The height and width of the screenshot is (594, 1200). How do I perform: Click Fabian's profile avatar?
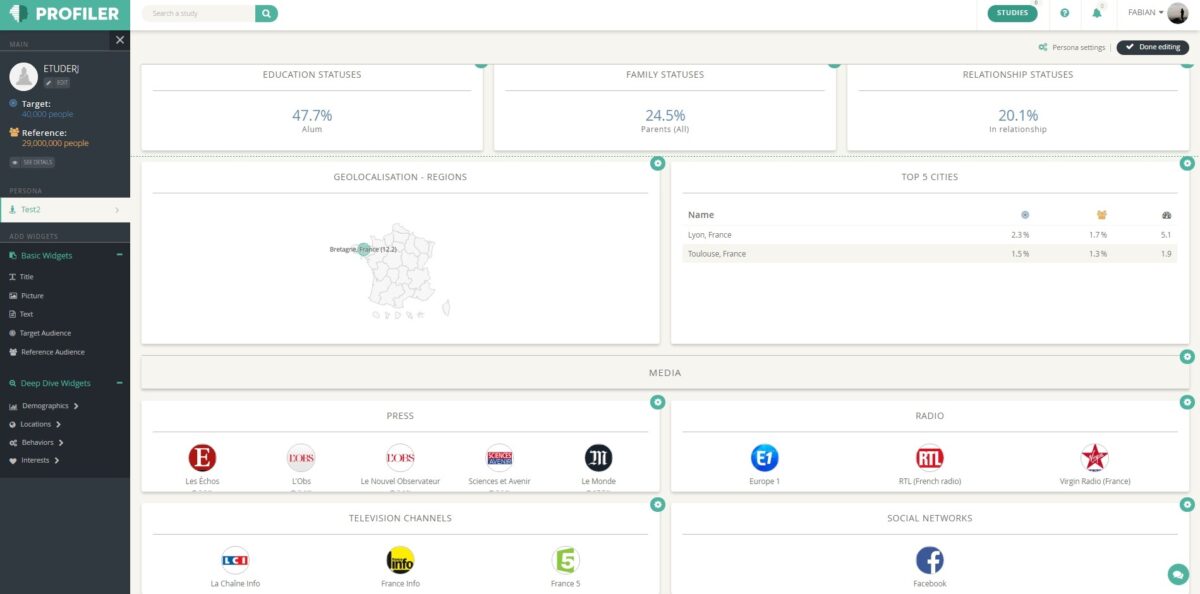pyautogui.click(x=1178, y=13)
